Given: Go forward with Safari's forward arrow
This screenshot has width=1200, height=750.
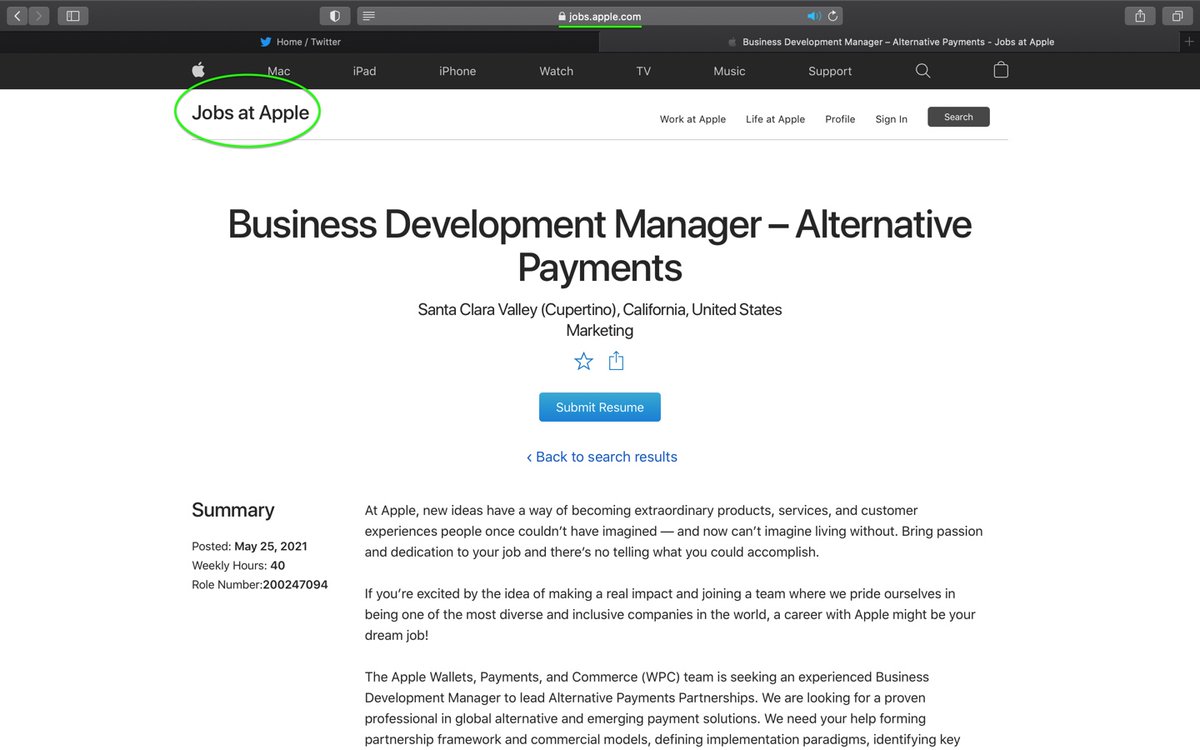Looking at the screenshot, I should tap(39, 16).
